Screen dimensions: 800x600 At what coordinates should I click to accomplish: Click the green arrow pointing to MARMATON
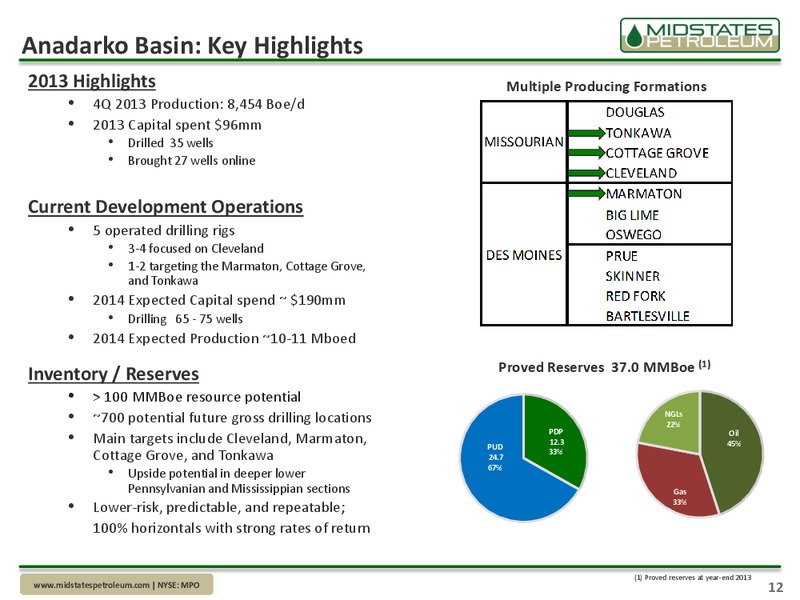pyautogui.click(x=586, y=193)
